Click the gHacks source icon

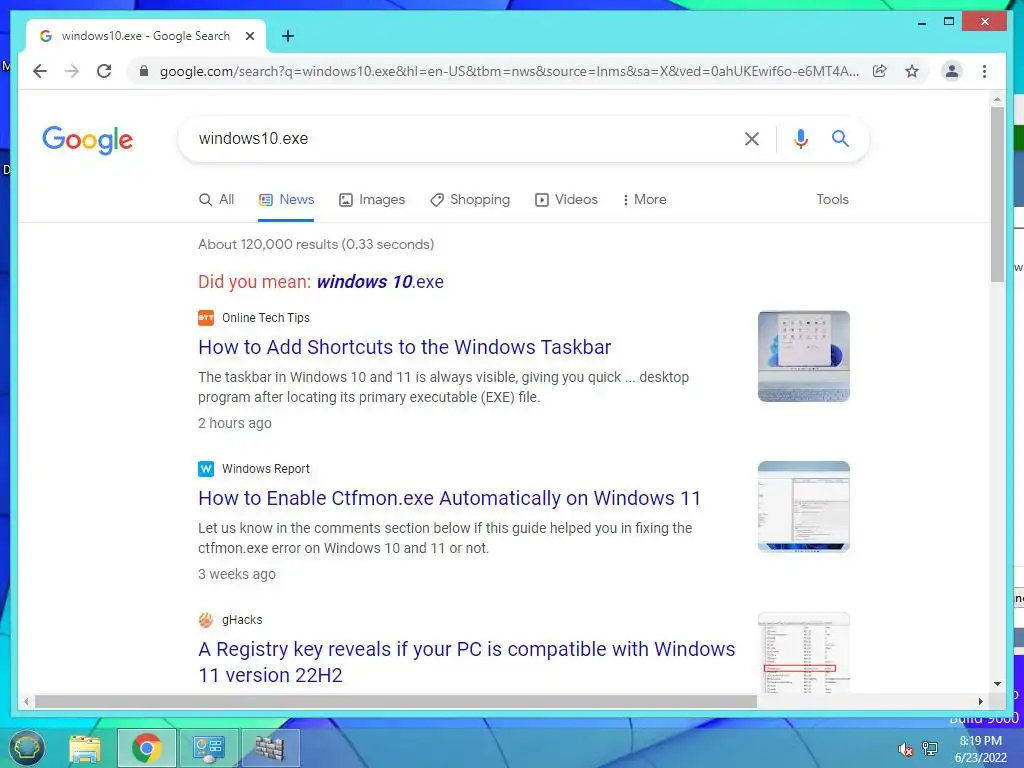206,620
